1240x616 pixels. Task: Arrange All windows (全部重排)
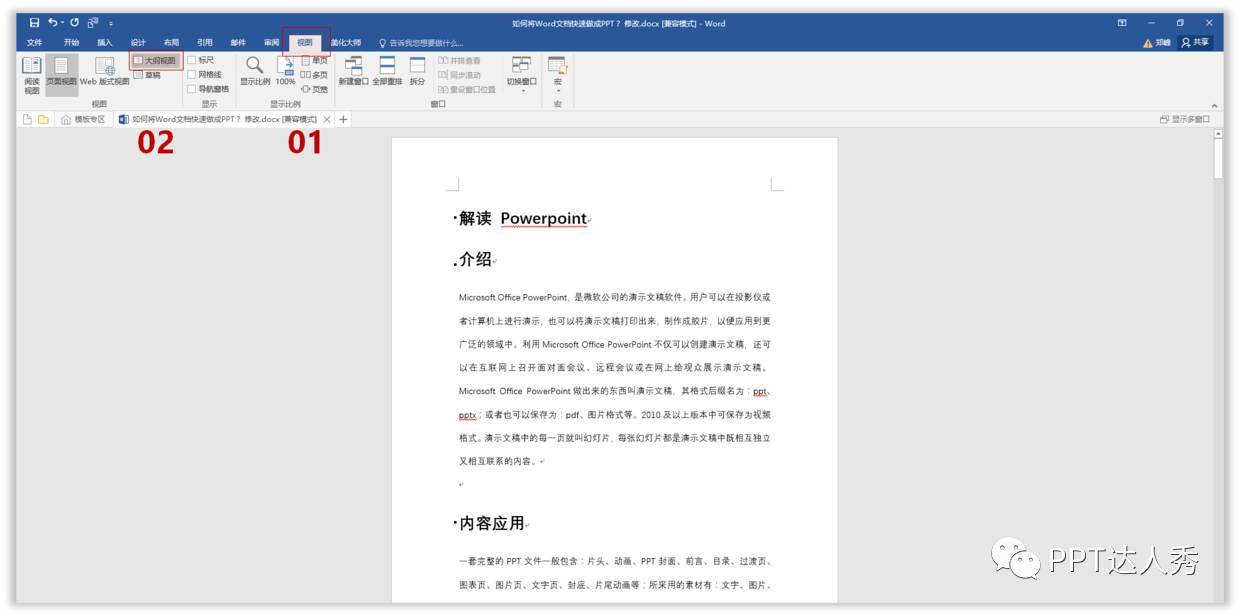click(x=387, y=72)
